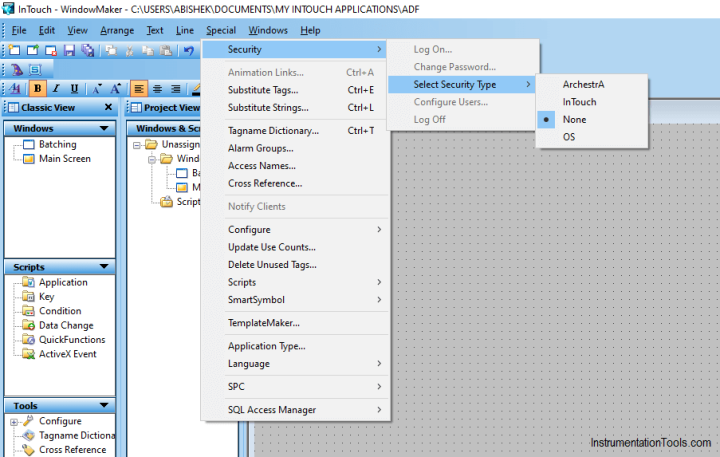The height and width of the screenshot is (457, 720).
Task: Open the Wizards hat icon
Action: (x=17, y=69)
